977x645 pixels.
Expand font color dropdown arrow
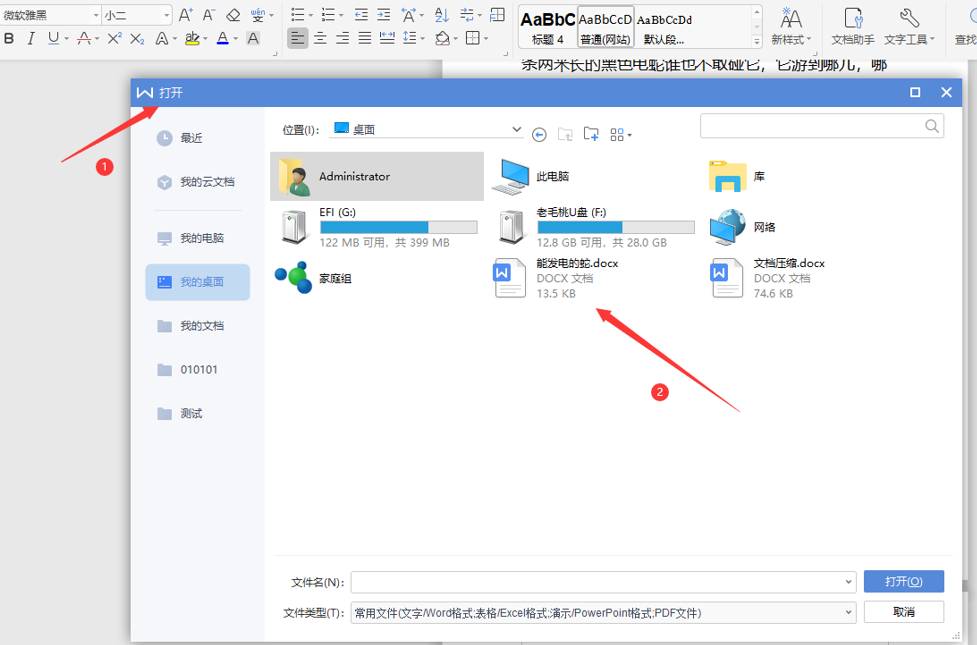coord(236,39)
